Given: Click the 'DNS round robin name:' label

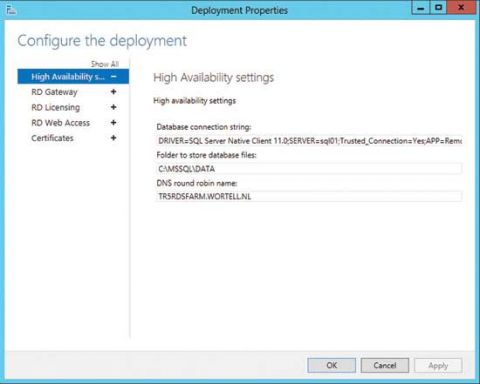Looking at the screenshot, I should (197, 183).
